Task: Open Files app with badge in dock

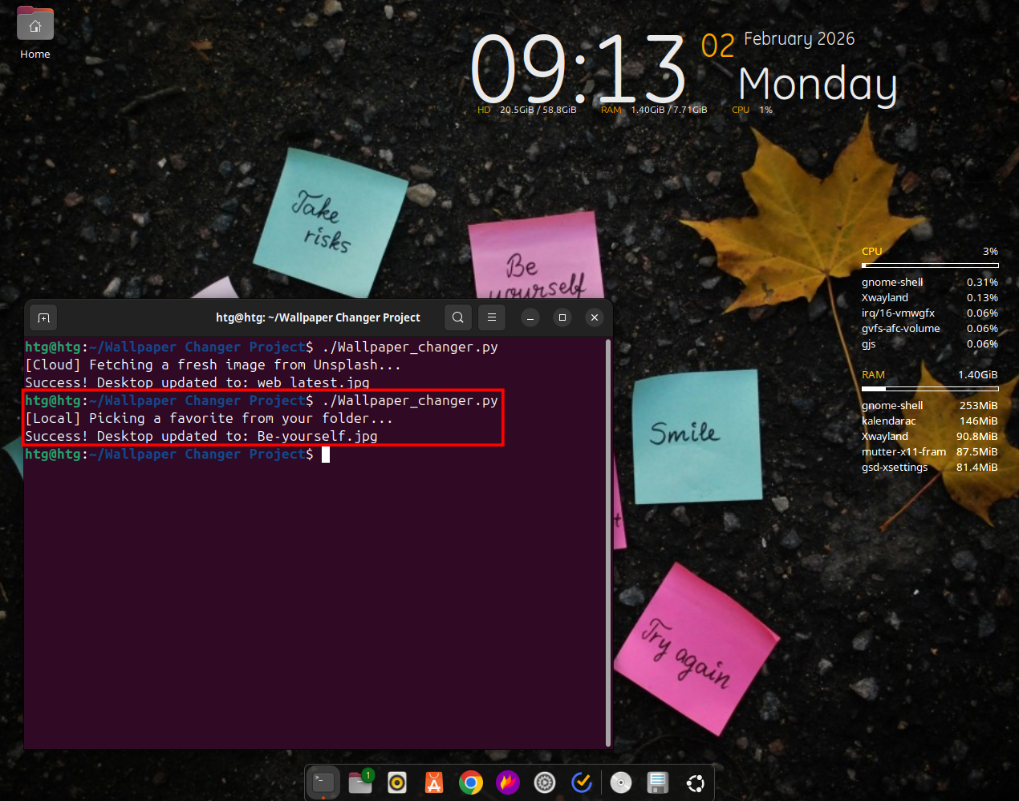Action: click(x=361, y=783)
